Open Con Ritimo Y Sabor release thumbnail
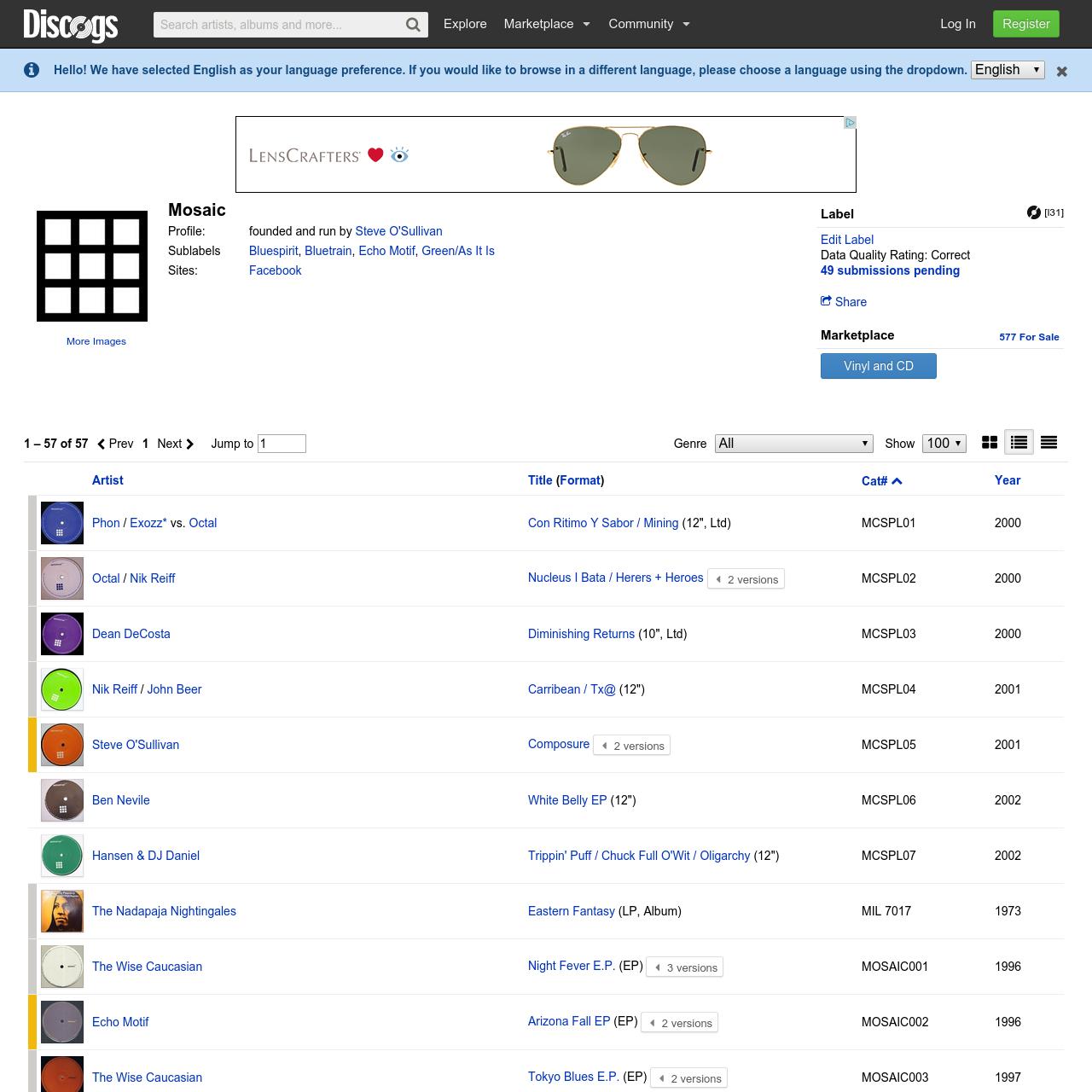 point(62,523)
